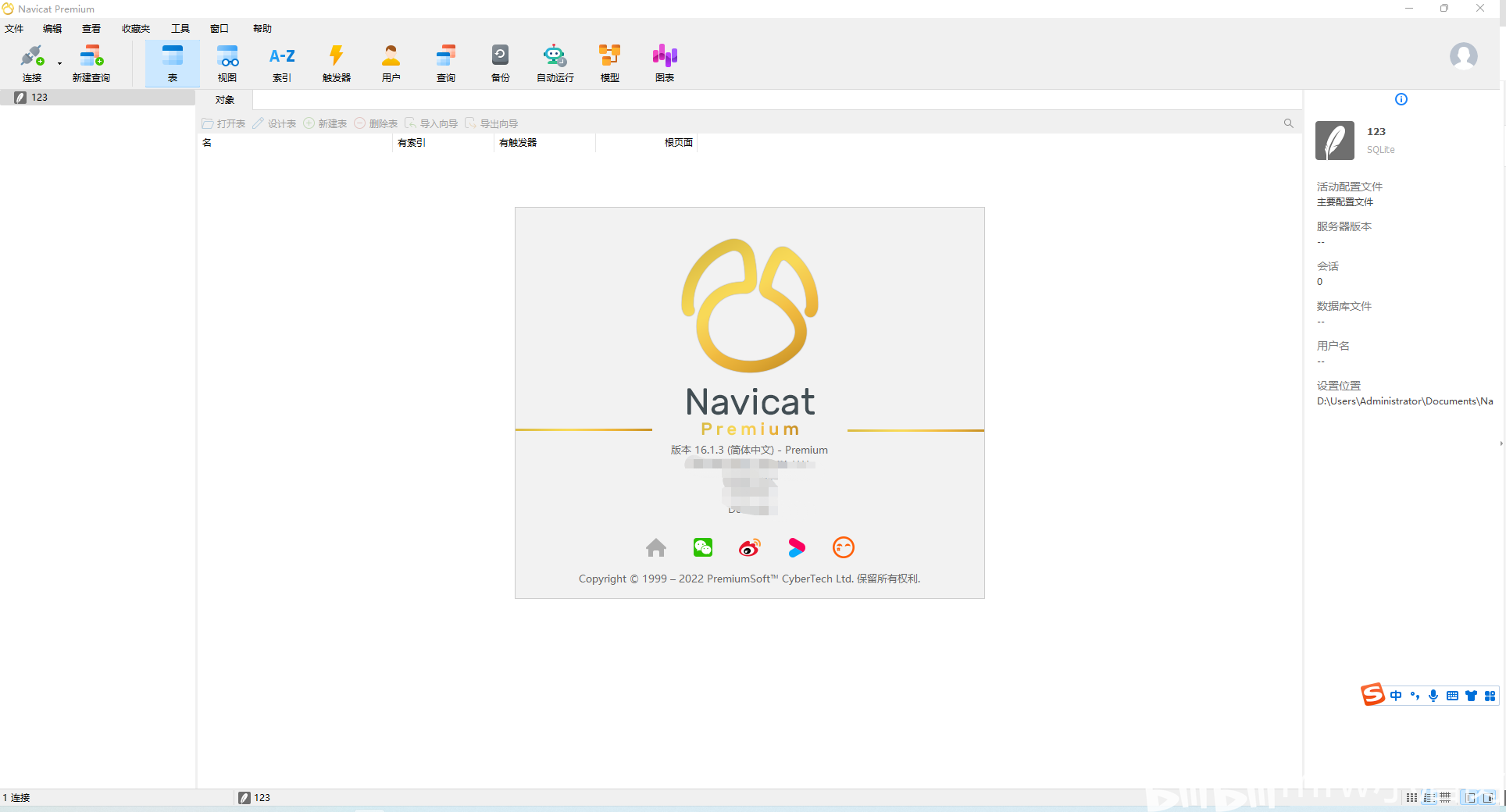
Task: Open the 收藏夹 menu
Action: pyautogui.click(x=136, y=29)
